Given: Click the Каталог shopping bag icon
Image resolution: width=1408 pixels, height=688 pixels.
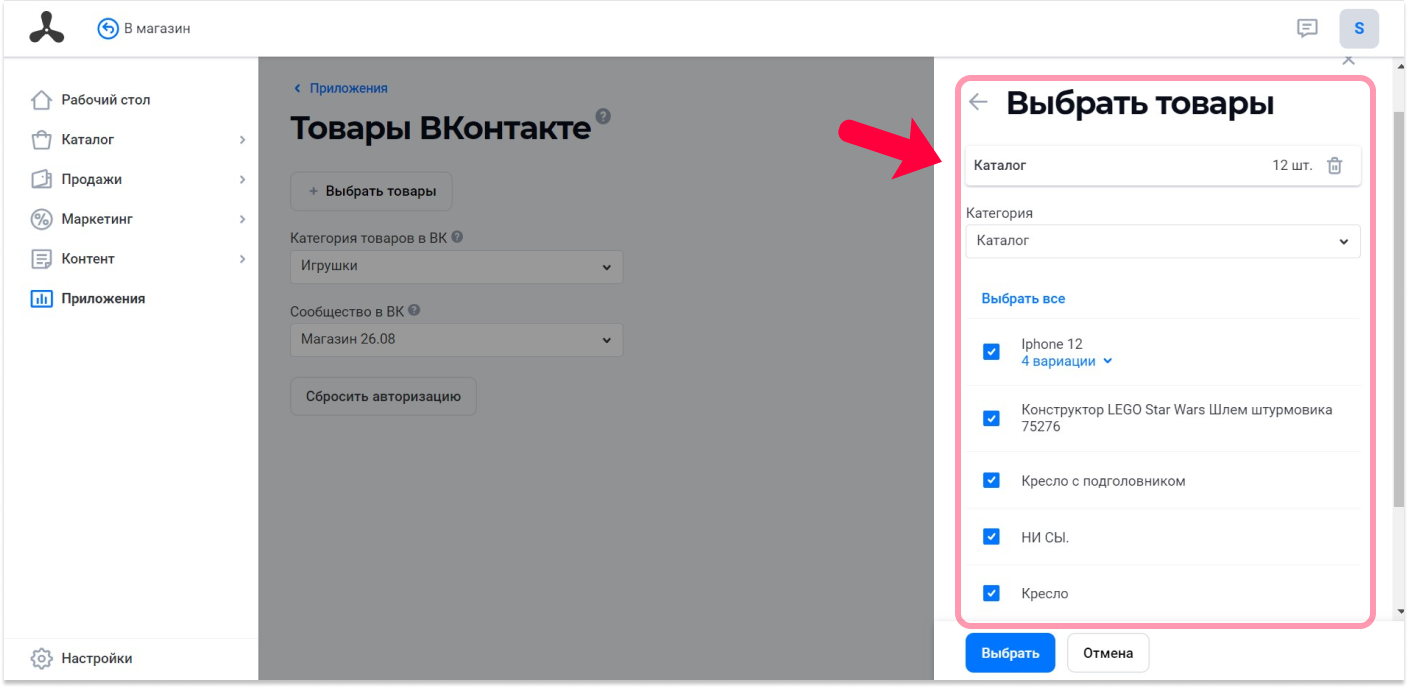Looking at the screenshot, I should click(x=41, y=140).
